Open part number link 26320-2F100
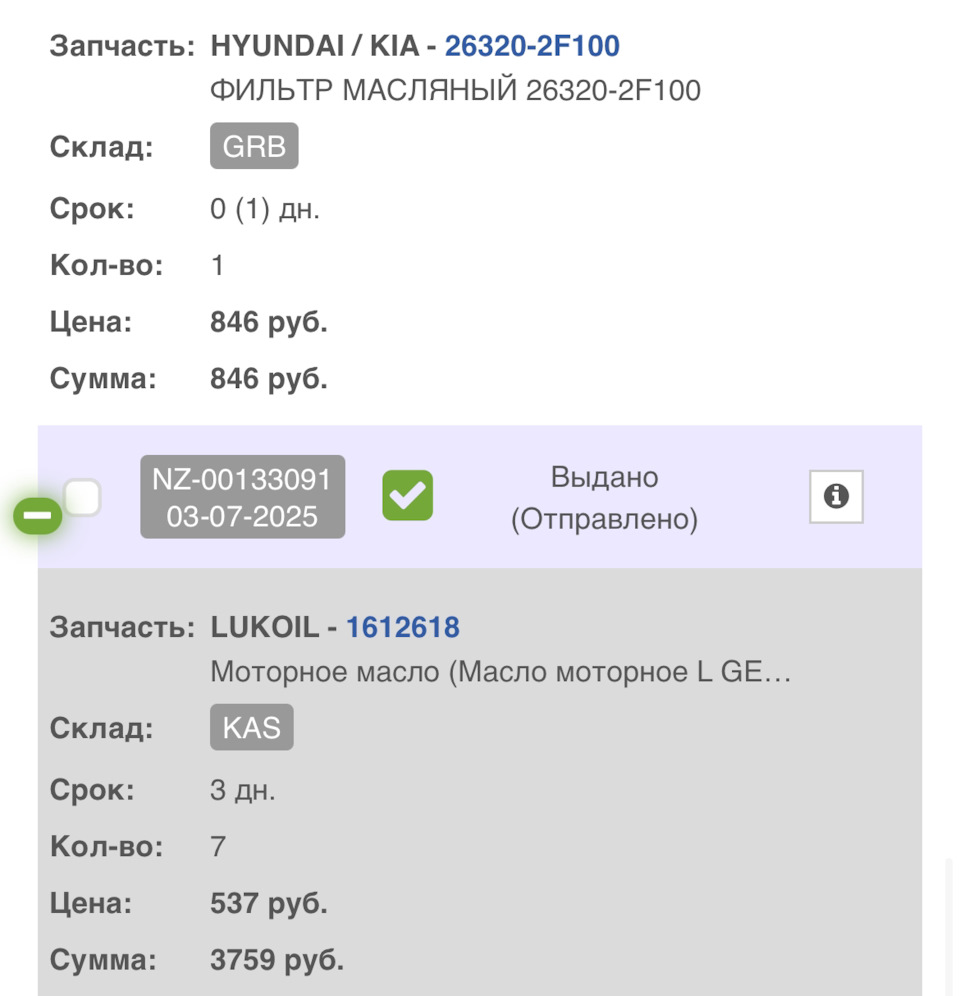 click(x=532, y=46)
